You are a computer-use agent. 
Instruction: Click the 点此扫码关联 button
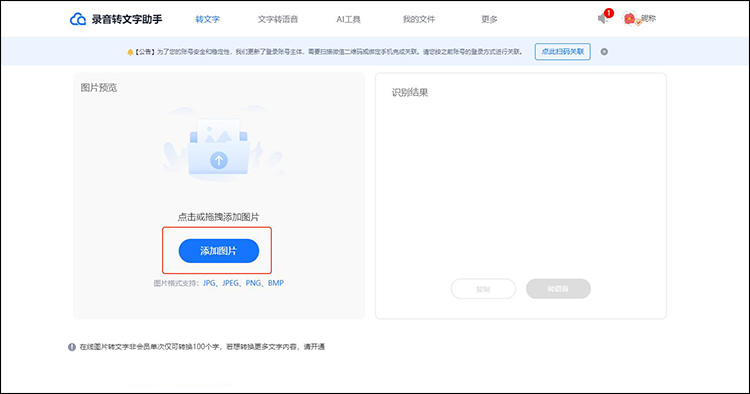pyautogui.click(x=562, y=52)
